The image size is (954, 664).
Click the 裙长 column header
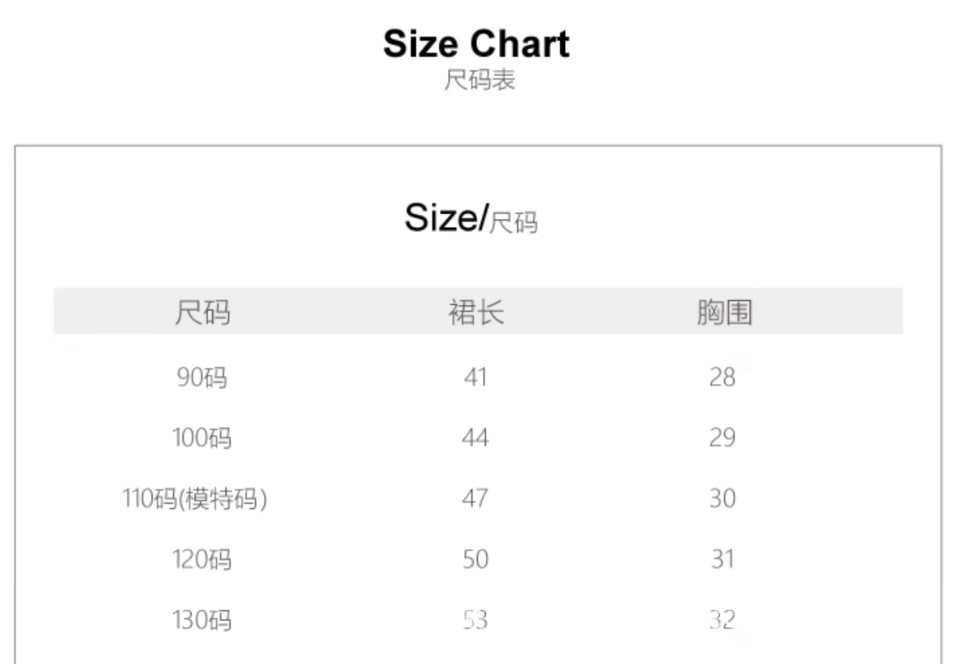(x=475, y=313)
